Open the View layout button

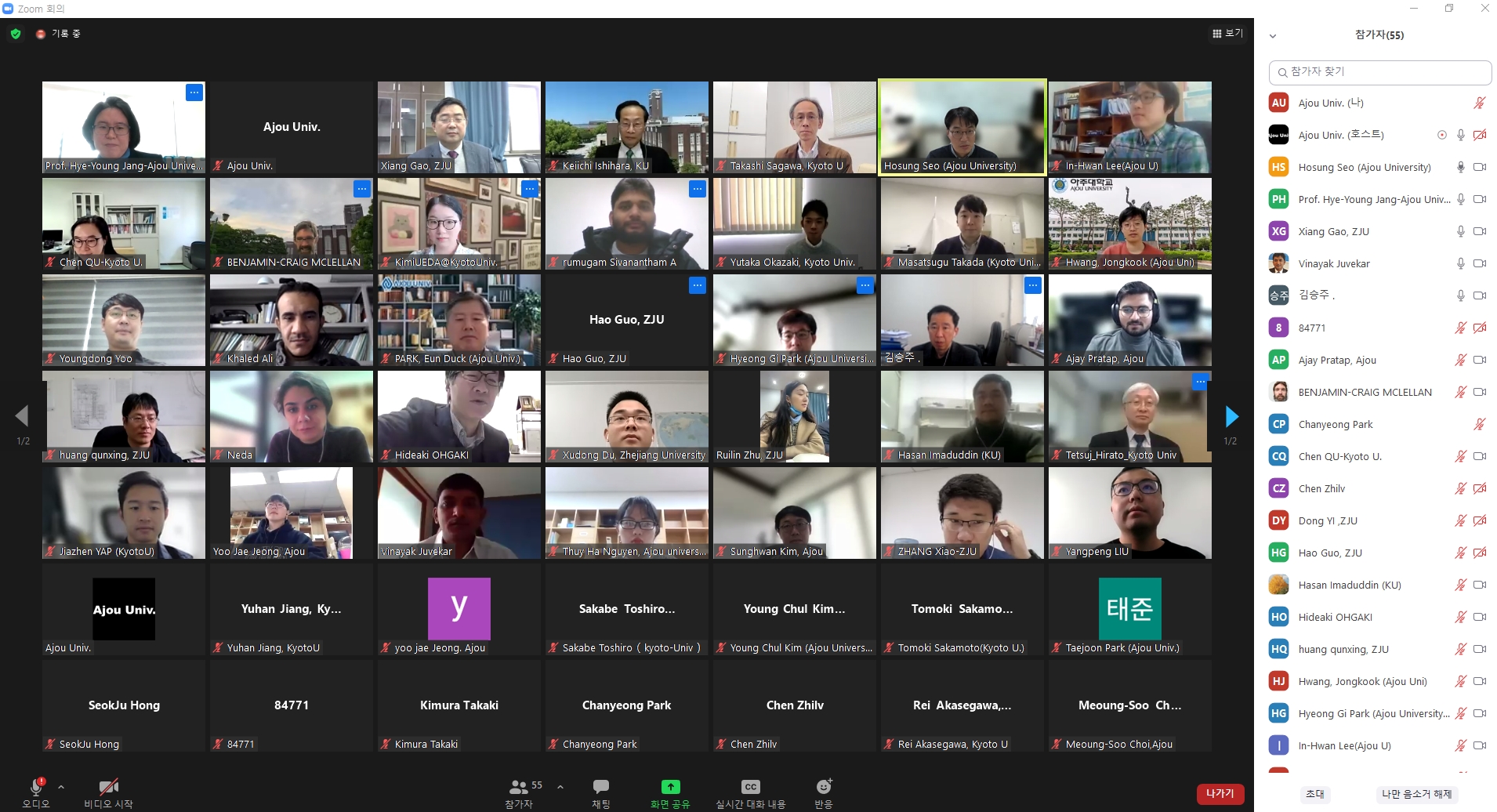coord(1227,33)
